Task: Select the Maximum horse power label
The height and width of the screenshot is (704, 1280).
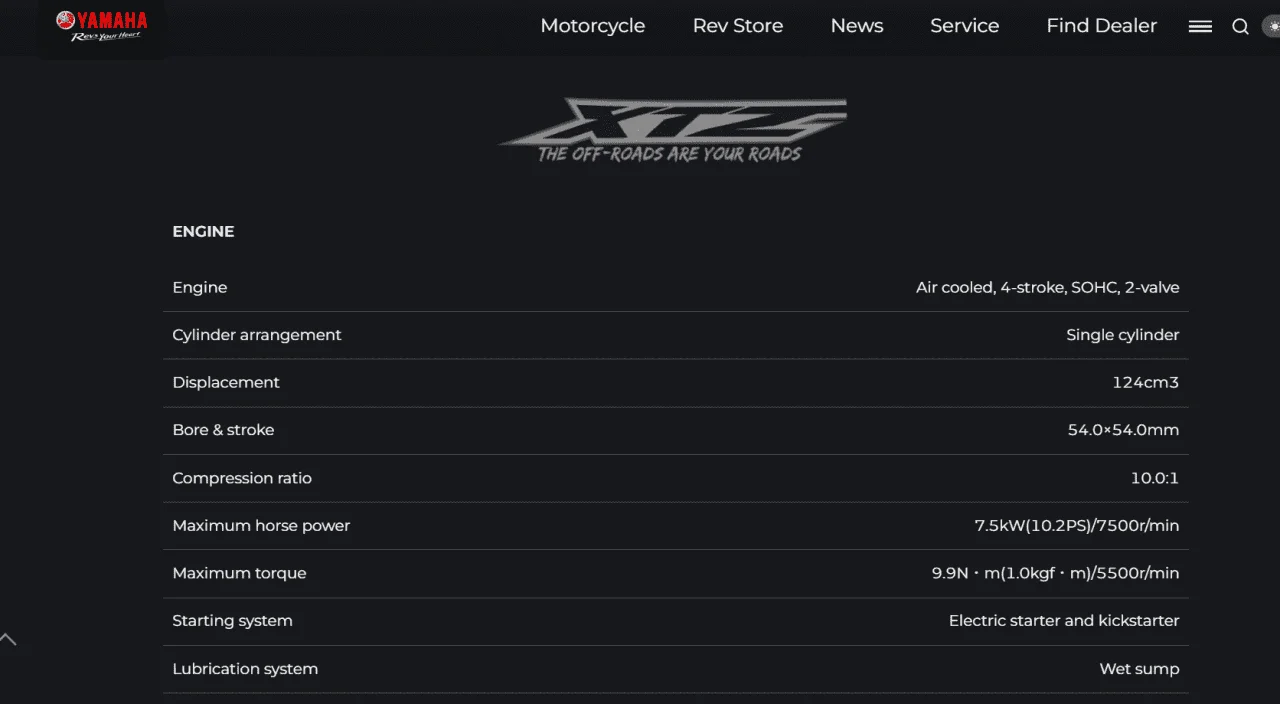Action: click(x=261, y=526)
